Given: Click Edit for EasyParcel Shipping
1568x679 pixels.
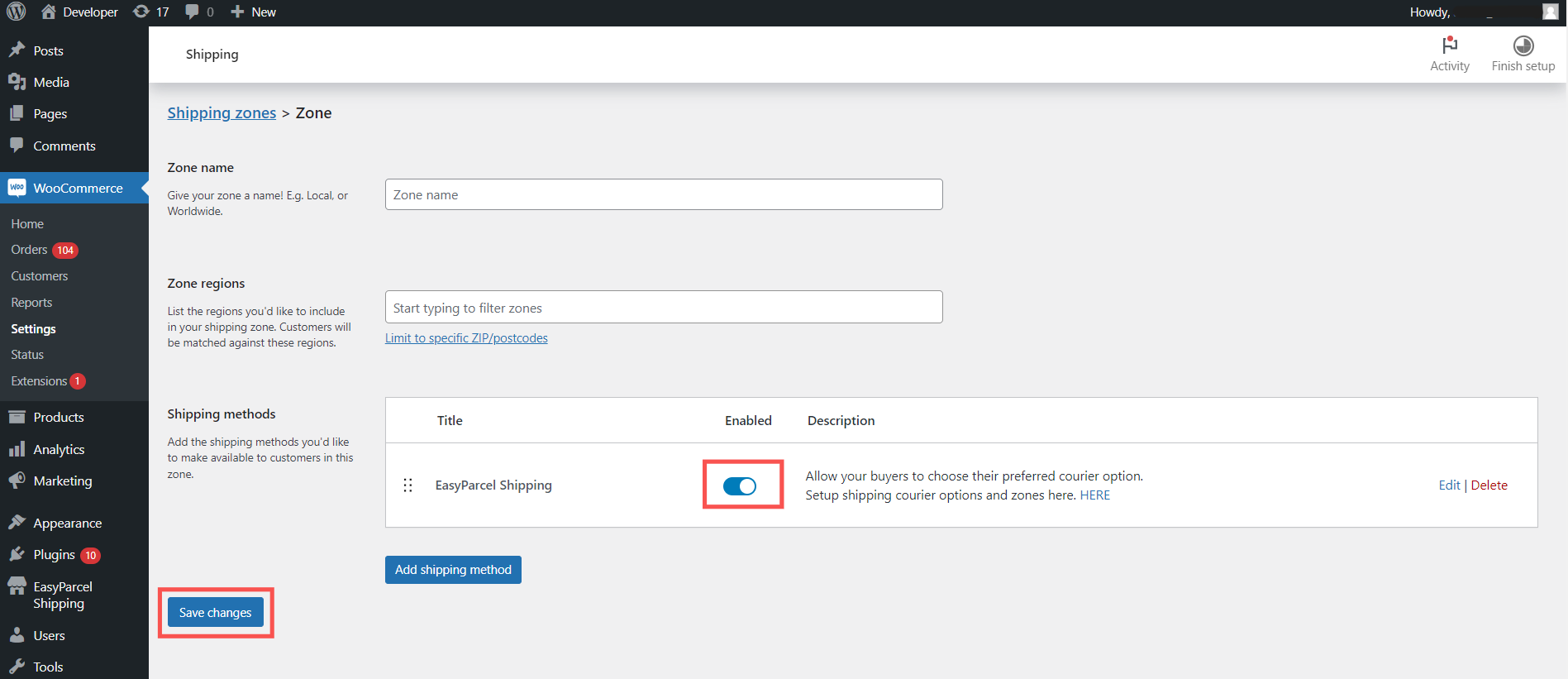Looking at the screenshot, I should click(1449, 485).
